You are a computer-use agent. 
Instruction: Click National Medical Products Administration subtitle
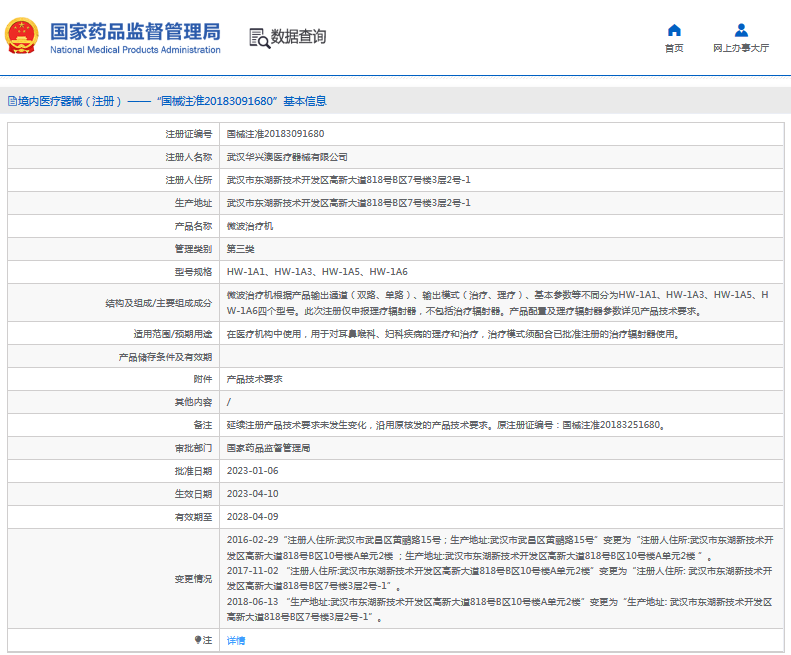135,50
